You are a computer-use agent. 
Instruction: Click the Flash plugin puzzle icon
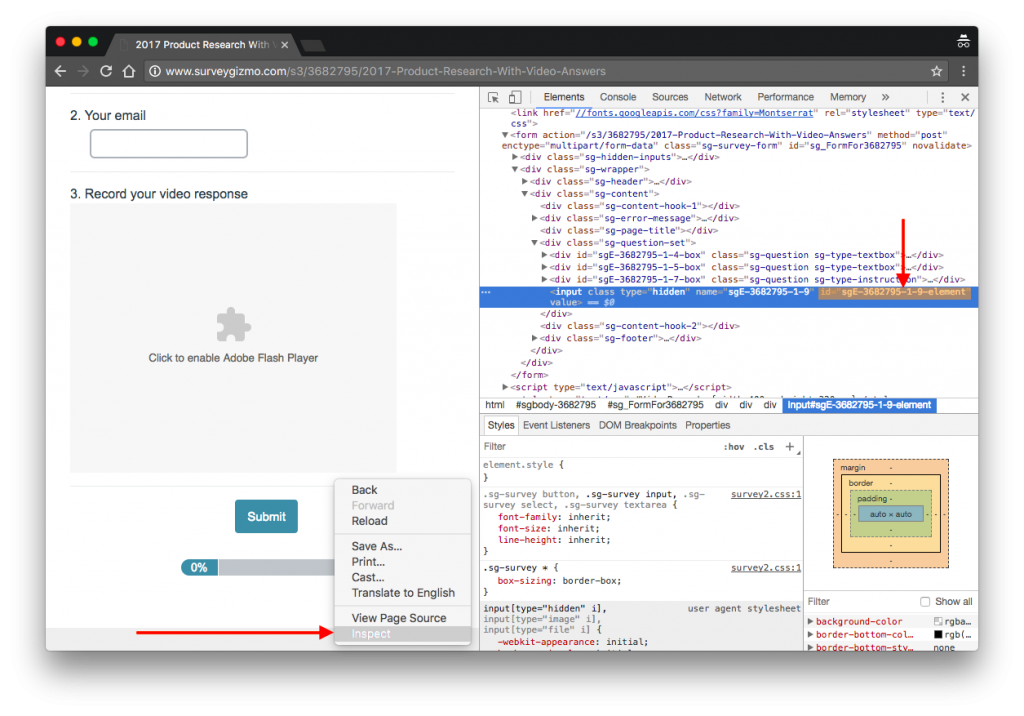233,325
